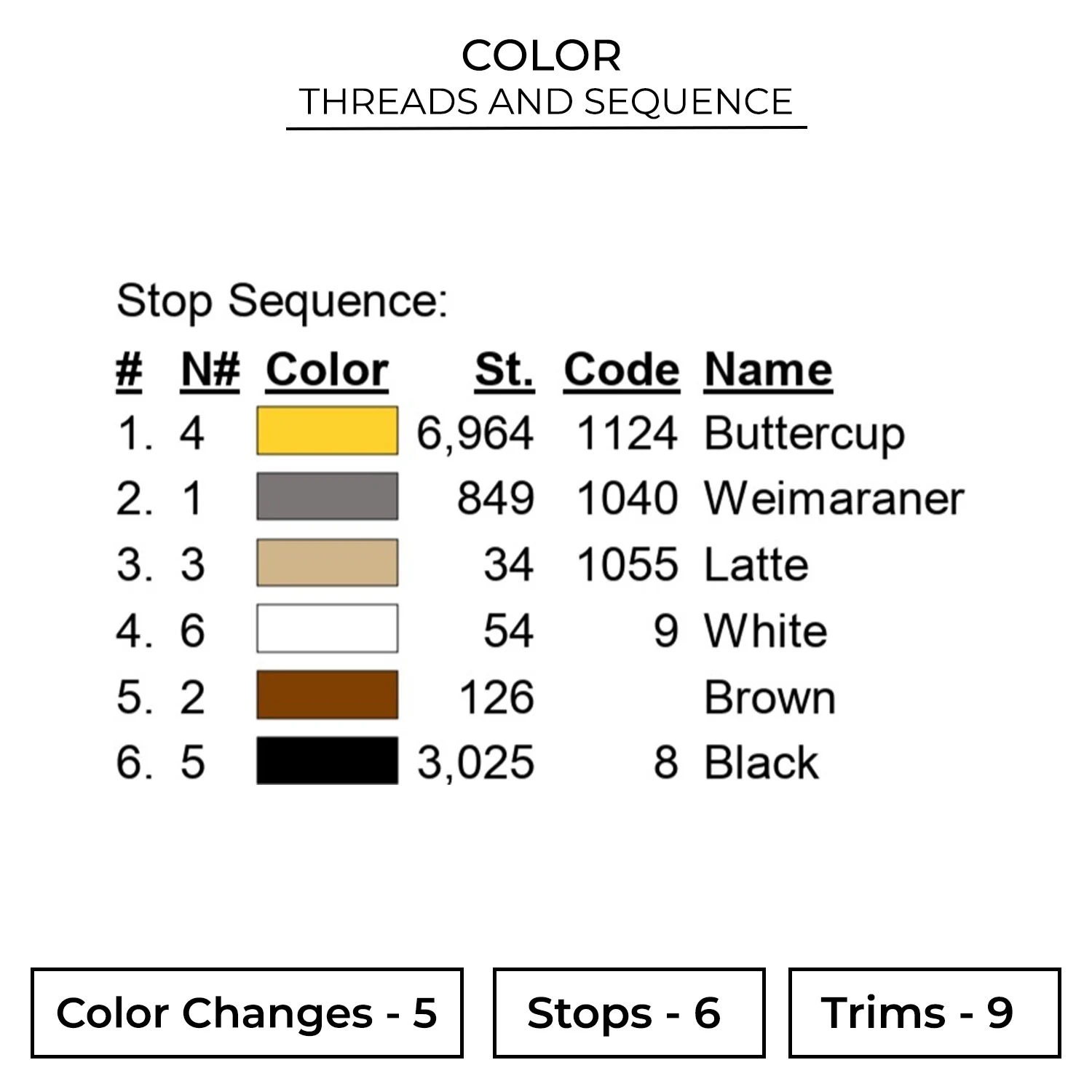Click the Stop Sequence heading
Screen dimensions: 1092x1092
(x=282, y=301)
